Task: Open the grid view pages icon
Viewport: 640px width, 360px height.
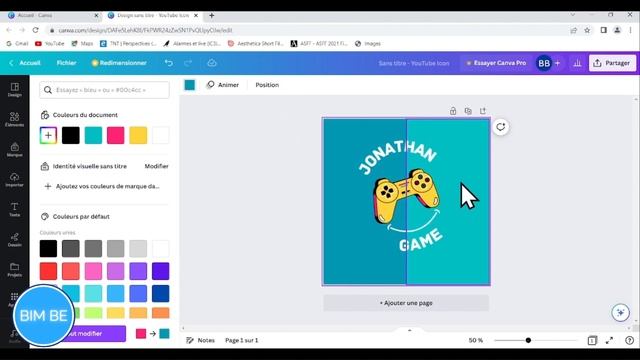Action: coord(592,340)
